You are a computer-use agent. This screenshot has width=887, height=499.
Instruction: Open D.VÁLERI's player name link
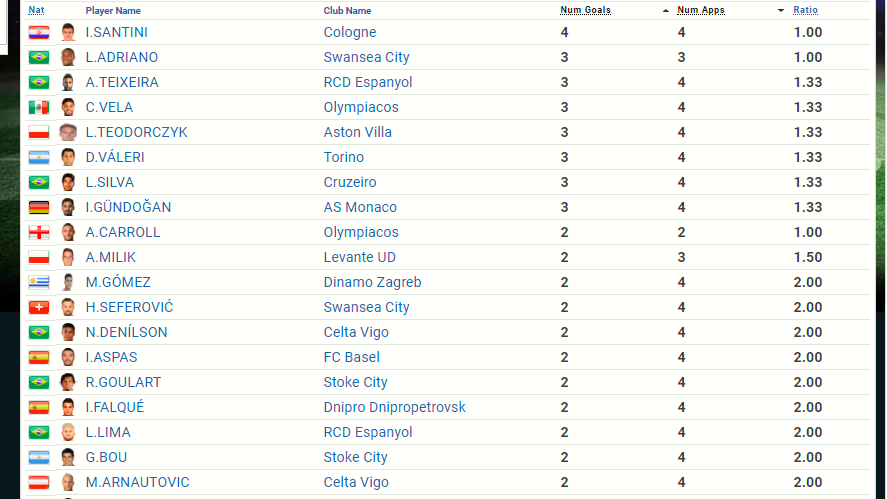pos(113,158)
